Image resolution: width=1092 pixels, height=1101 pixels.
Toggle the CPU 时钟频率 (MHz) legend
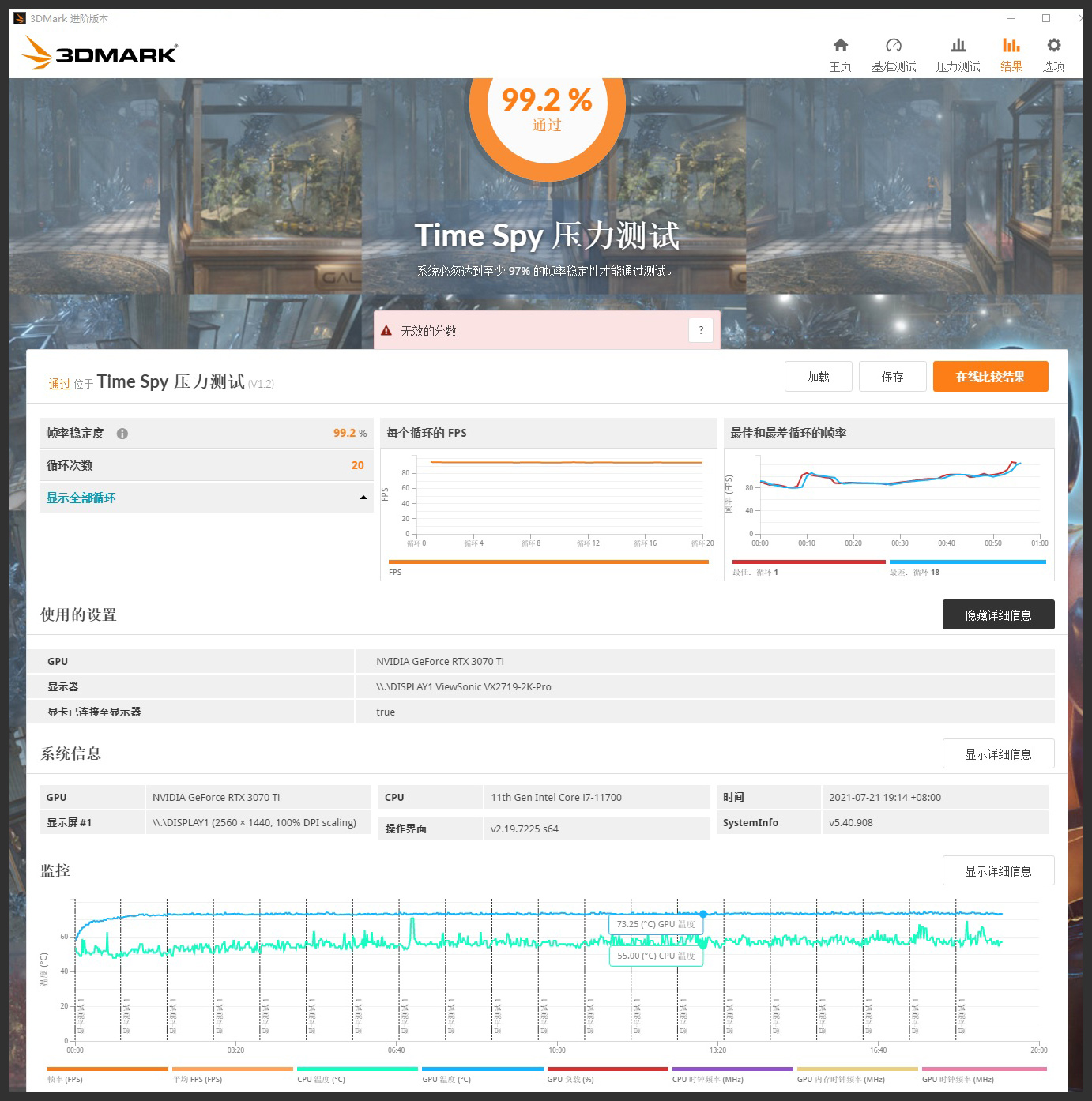732,1075
